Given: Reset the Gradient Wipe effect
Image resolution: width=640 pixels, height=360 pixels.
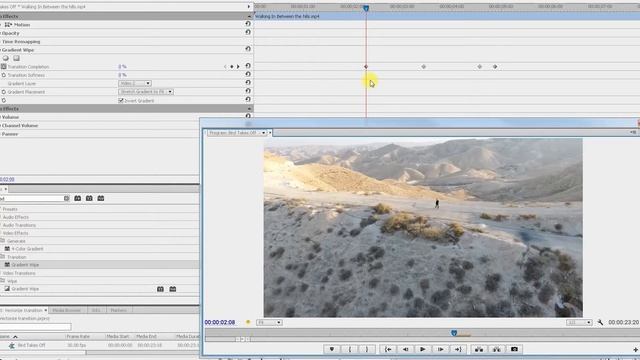Looking at the screenshot, I should click(x=248, y=49).
